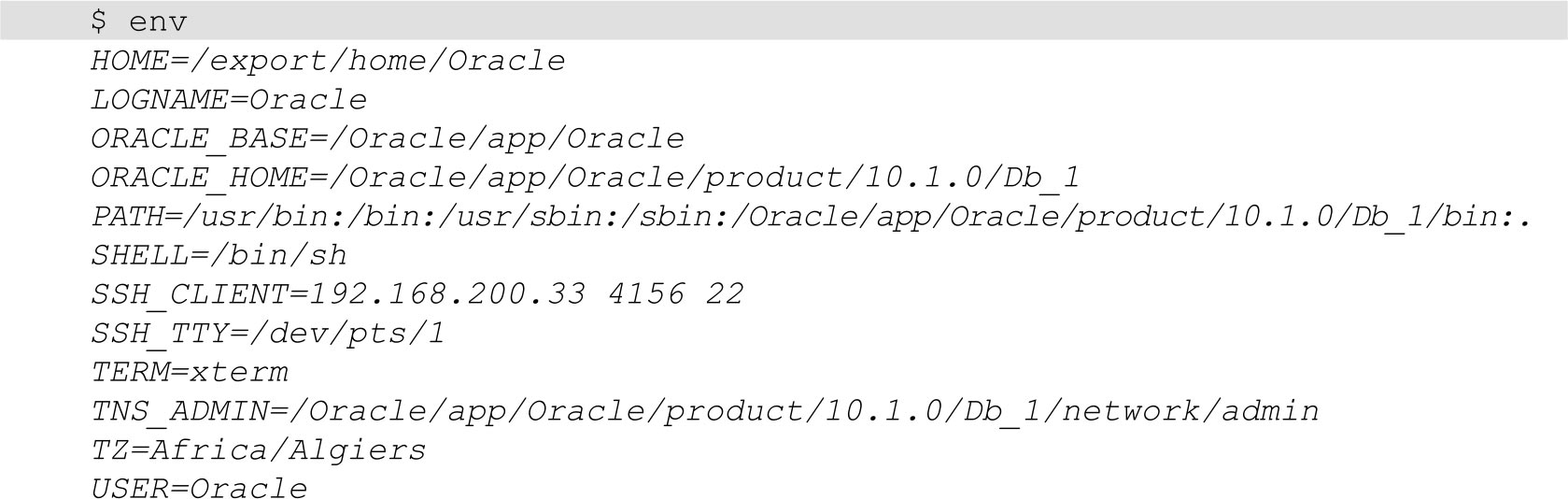Image resolution: width=1568 pixels, height=499 pixels.
Task: Click the /Oracle/app/Oracle value of ORACLE_BASE
Action: (x=506, y=139)
